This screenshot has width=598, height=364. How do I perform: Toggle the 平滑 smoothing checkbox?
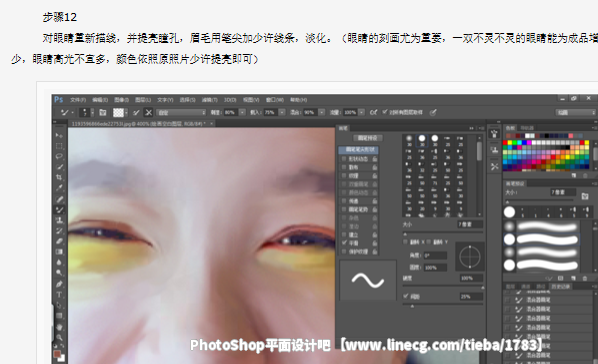click(344, 243)
